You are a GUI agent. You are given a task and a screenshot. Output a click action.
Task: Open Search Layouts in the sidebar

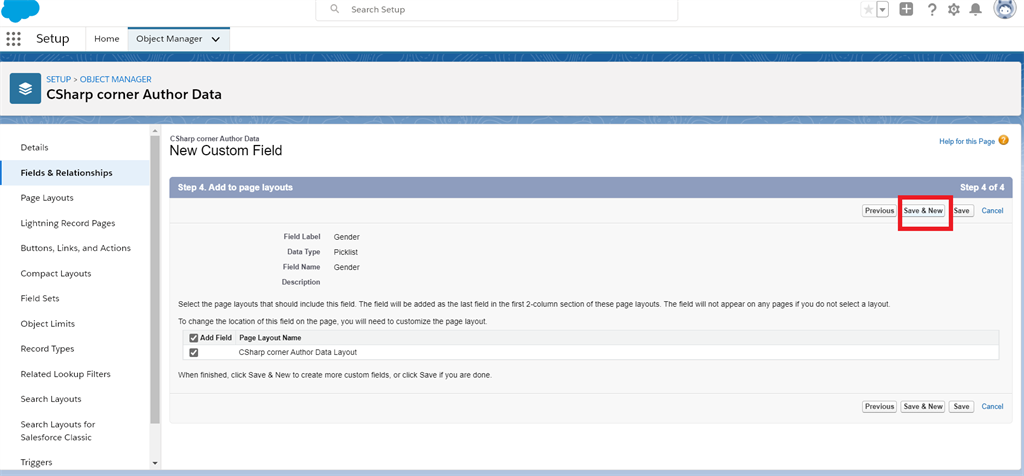pyautogui.click(x=51, y=399)
